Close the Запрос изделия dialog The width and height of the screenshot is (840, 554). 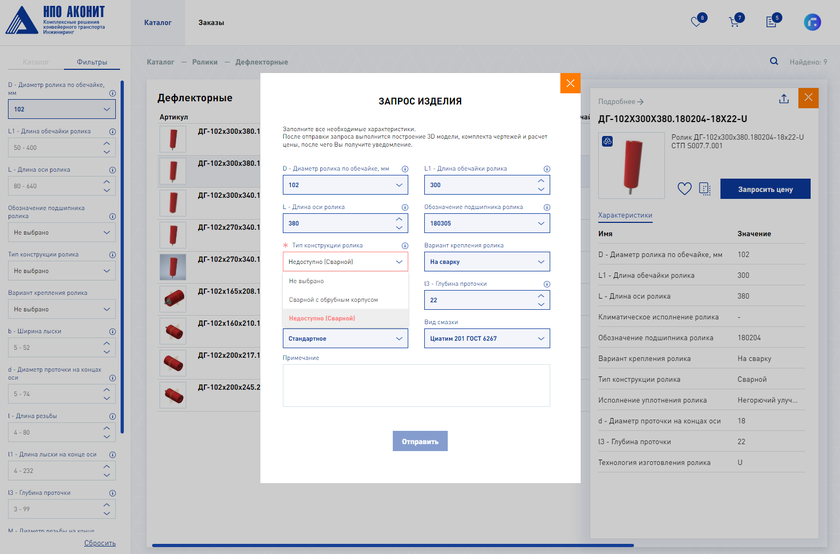pos(570,83)
